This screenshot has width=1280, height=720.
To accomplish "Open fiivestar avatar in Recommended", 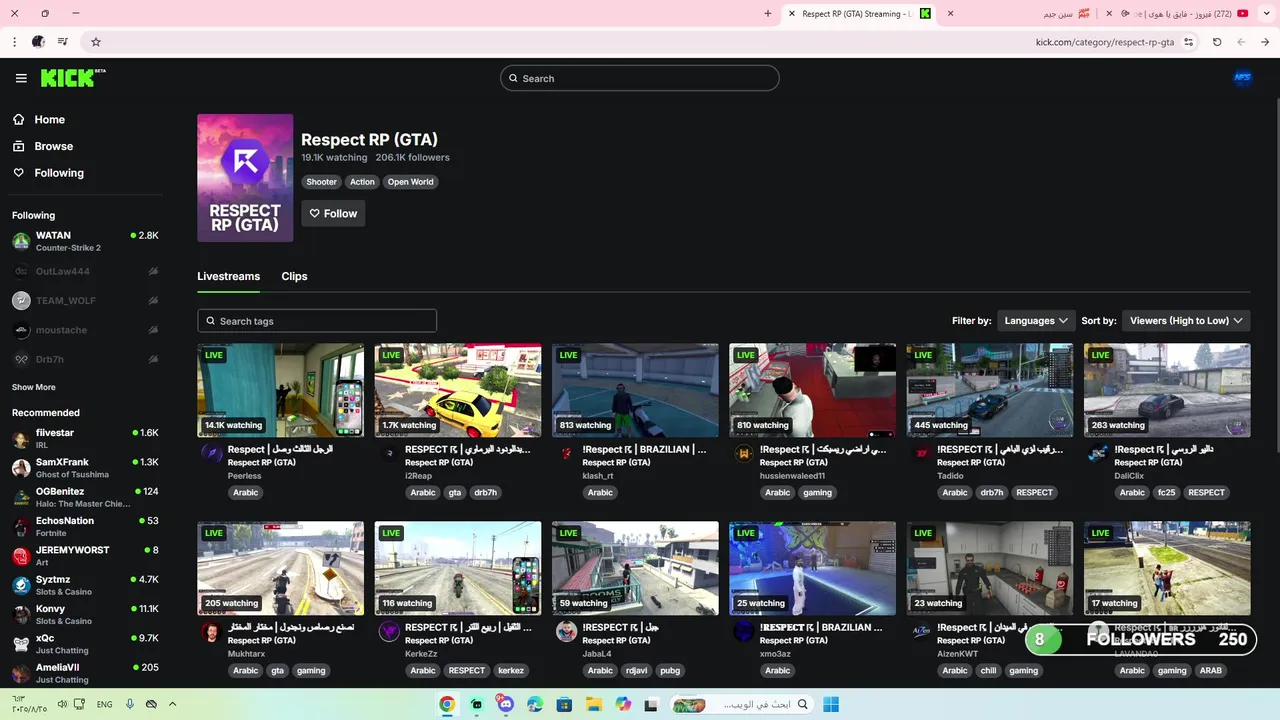I will click(21, 438).
